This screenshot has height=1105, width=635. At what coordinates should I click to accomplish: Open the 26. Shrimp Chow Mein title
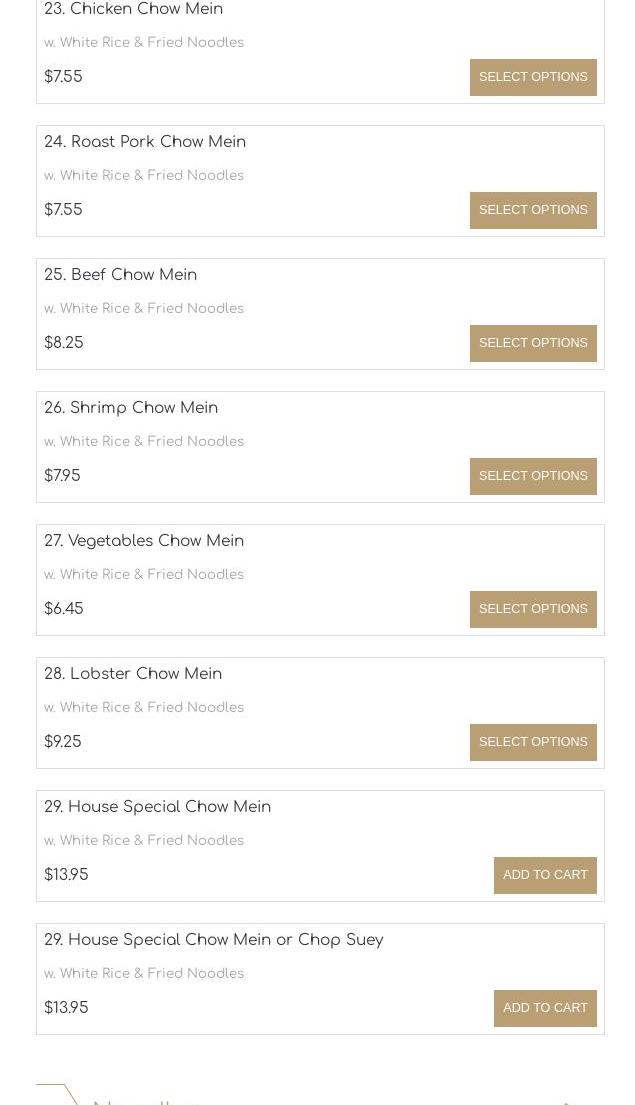click(131, 408)
